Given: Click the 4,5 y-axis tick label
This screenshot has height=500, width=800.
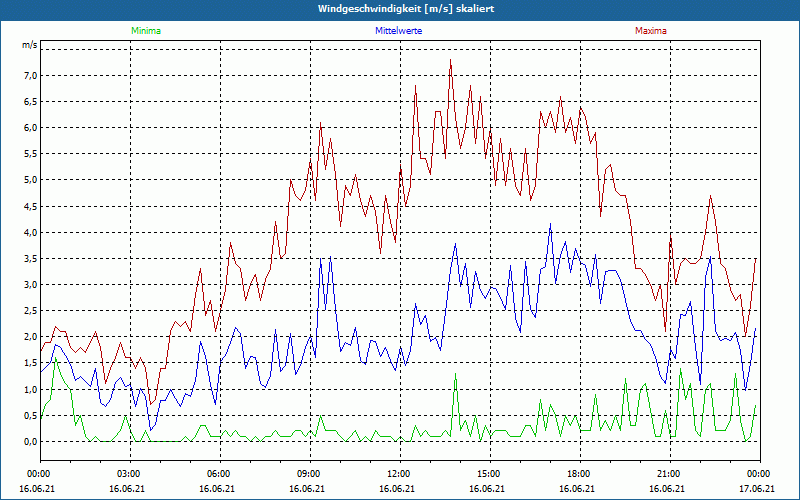Looking at the screenshot, I should coord(31,207).
